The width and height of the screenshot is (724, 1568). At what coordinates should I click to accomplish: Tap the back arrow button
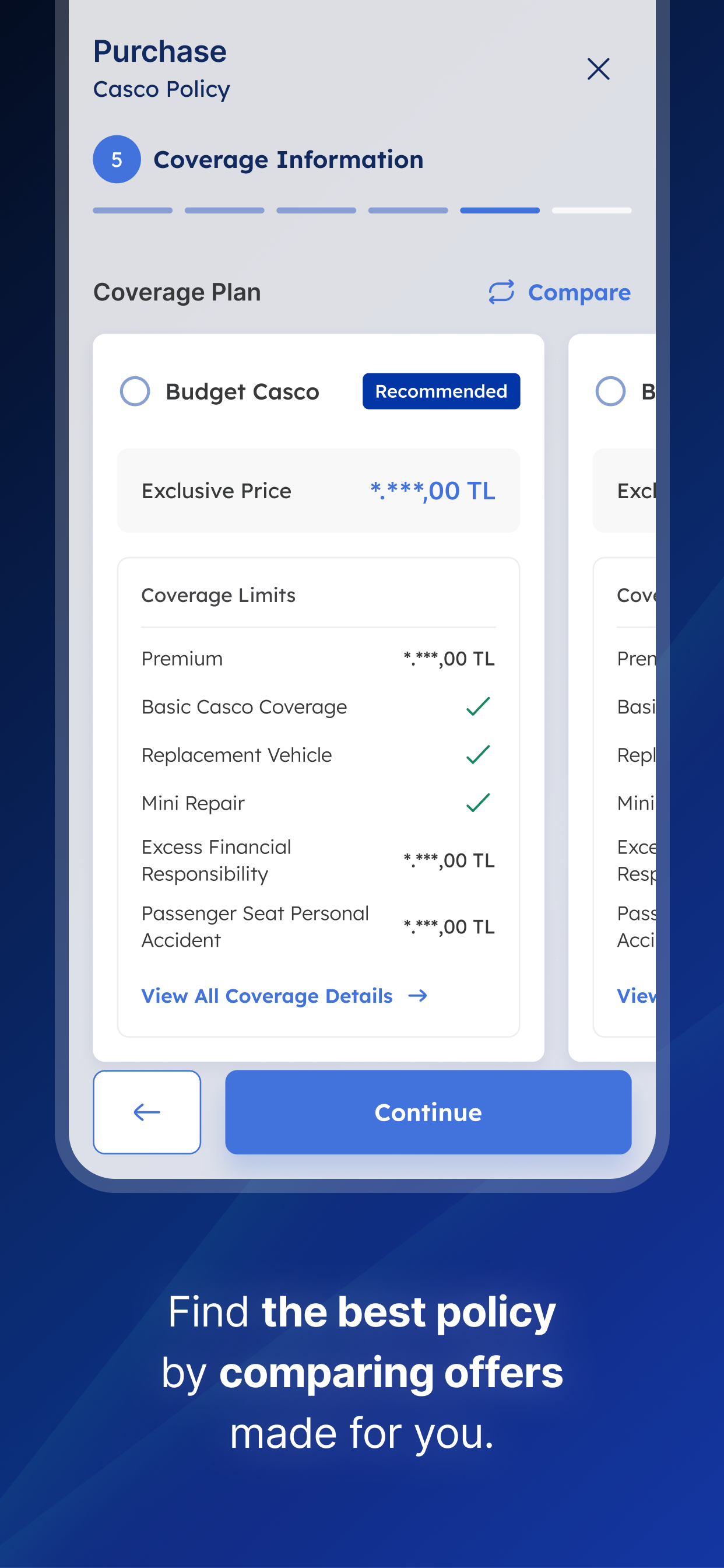tap(147, 1111)
